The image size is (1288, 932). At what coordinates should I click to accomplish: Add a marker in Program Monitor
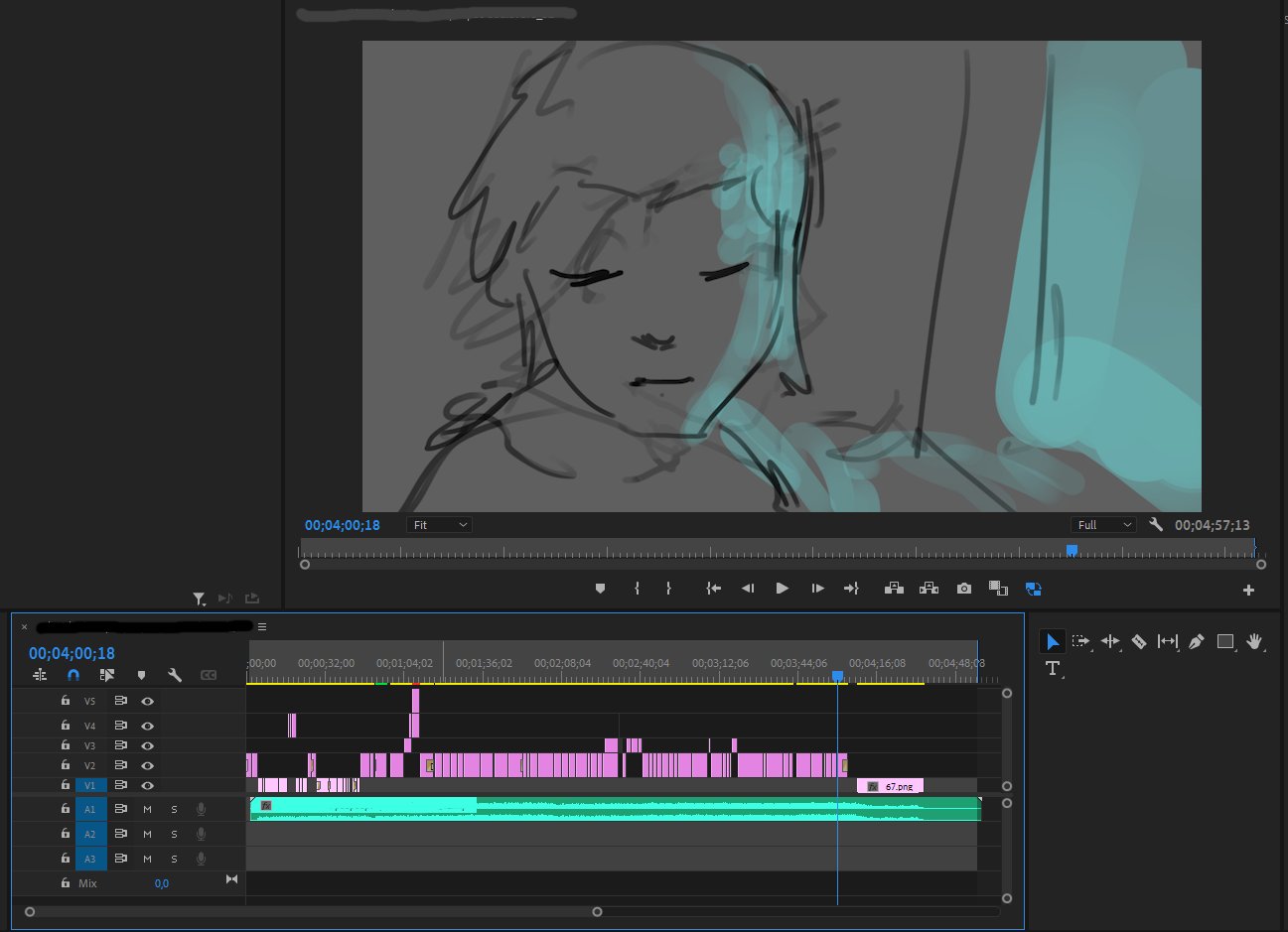click(600, 589)
